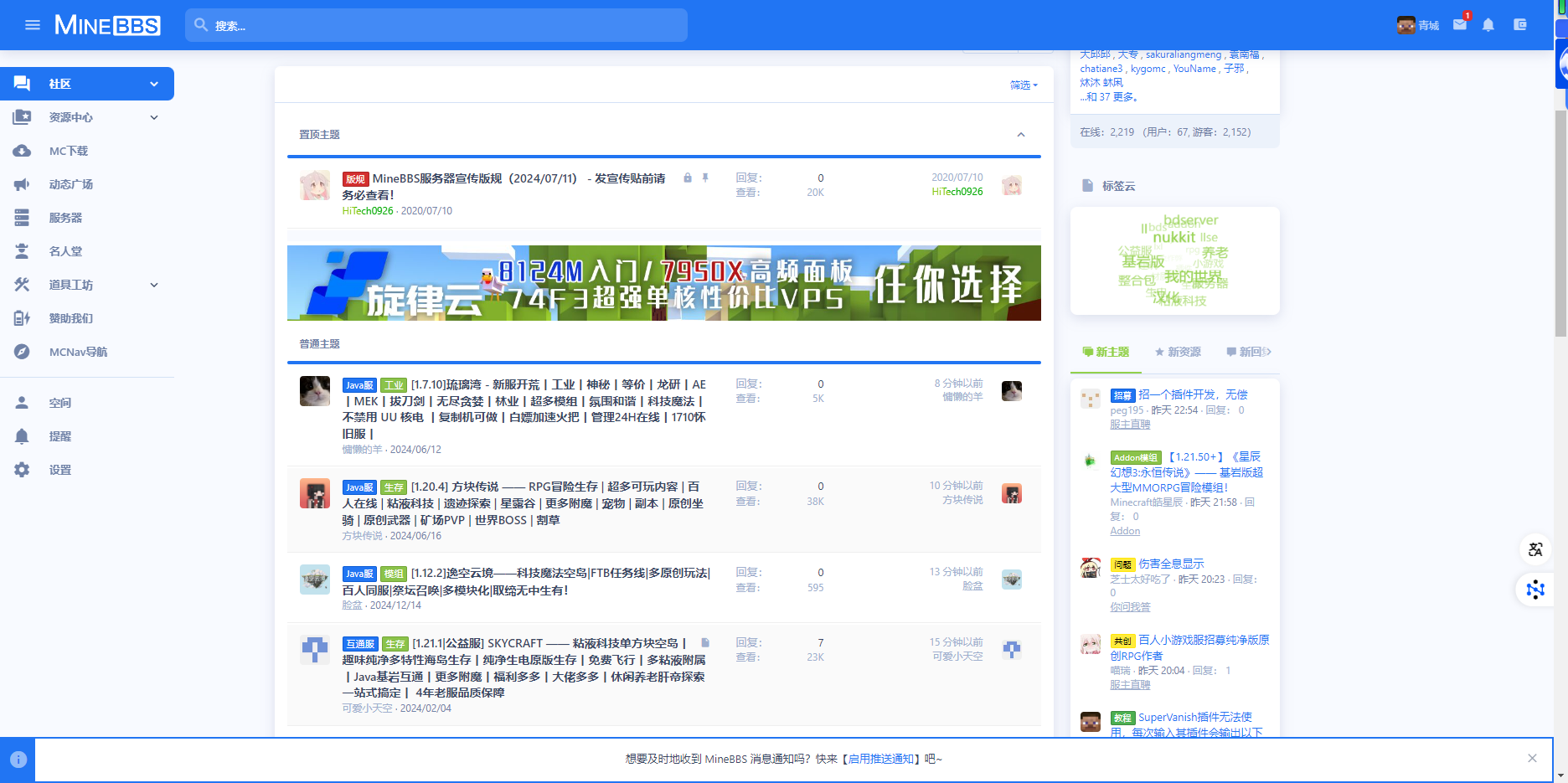1568x783 pixels.
Task: Click the translate floating button
Action: pyautogui.click(x=1535, y=549)
